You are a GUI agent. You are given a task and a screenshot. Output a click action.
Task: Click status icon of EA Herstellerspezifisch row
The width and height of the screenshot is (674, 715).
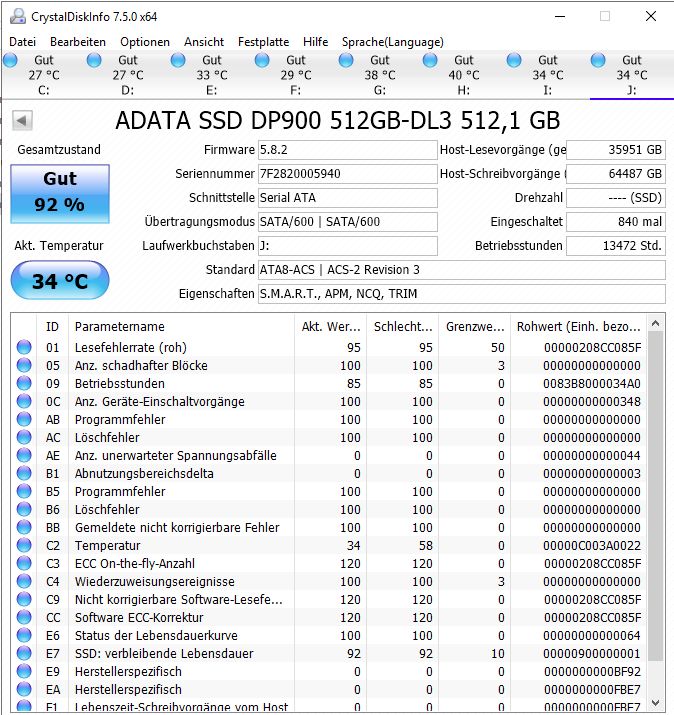pyautogui.click(x=24, y=689)
